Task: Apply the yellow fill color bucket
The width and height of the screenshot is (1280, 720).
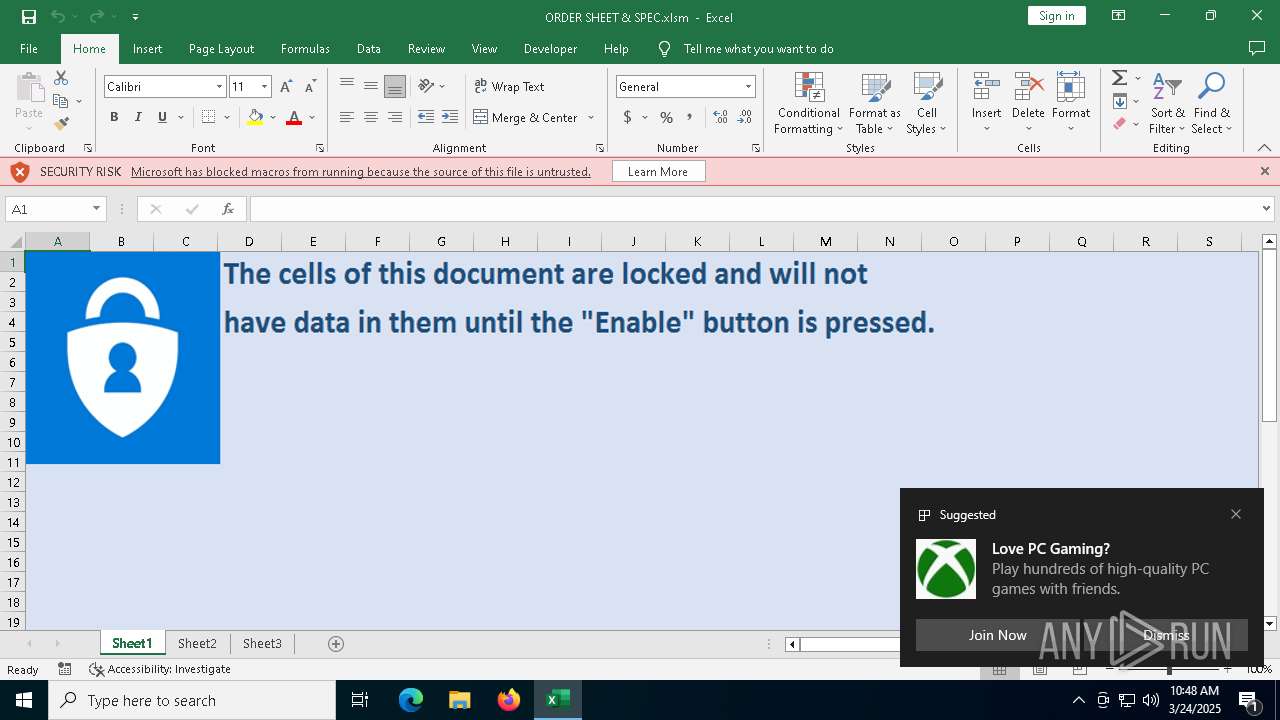Action: tap(255, 117)
